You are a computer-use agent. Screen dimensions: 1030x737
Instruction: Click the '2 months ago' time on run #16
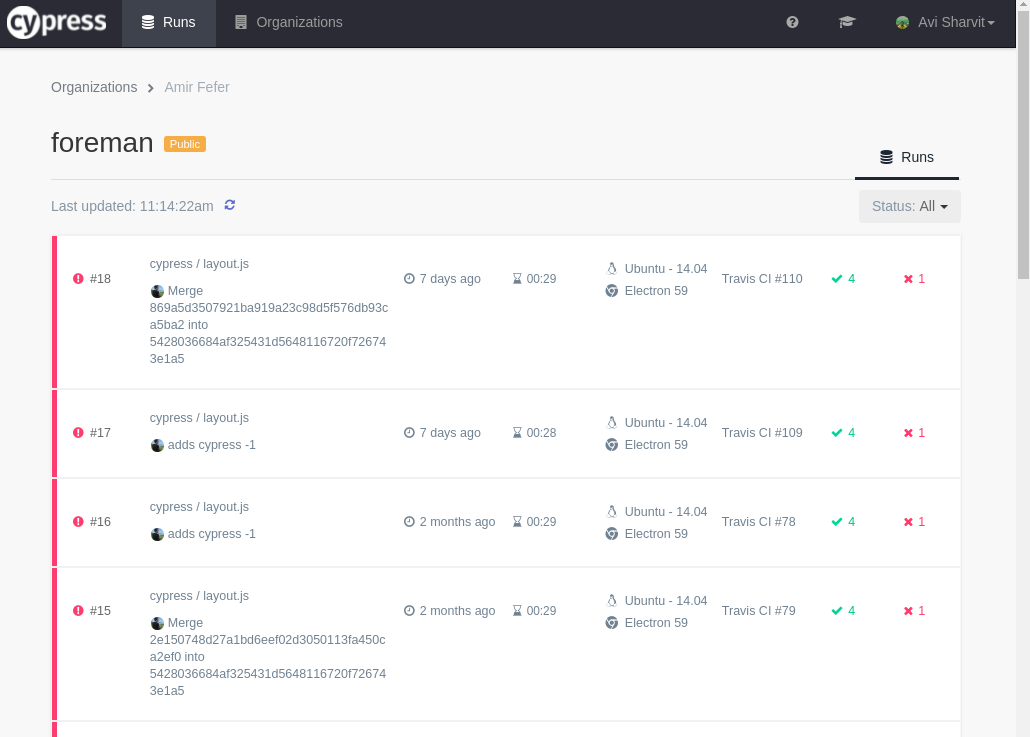tap(457, 522)
